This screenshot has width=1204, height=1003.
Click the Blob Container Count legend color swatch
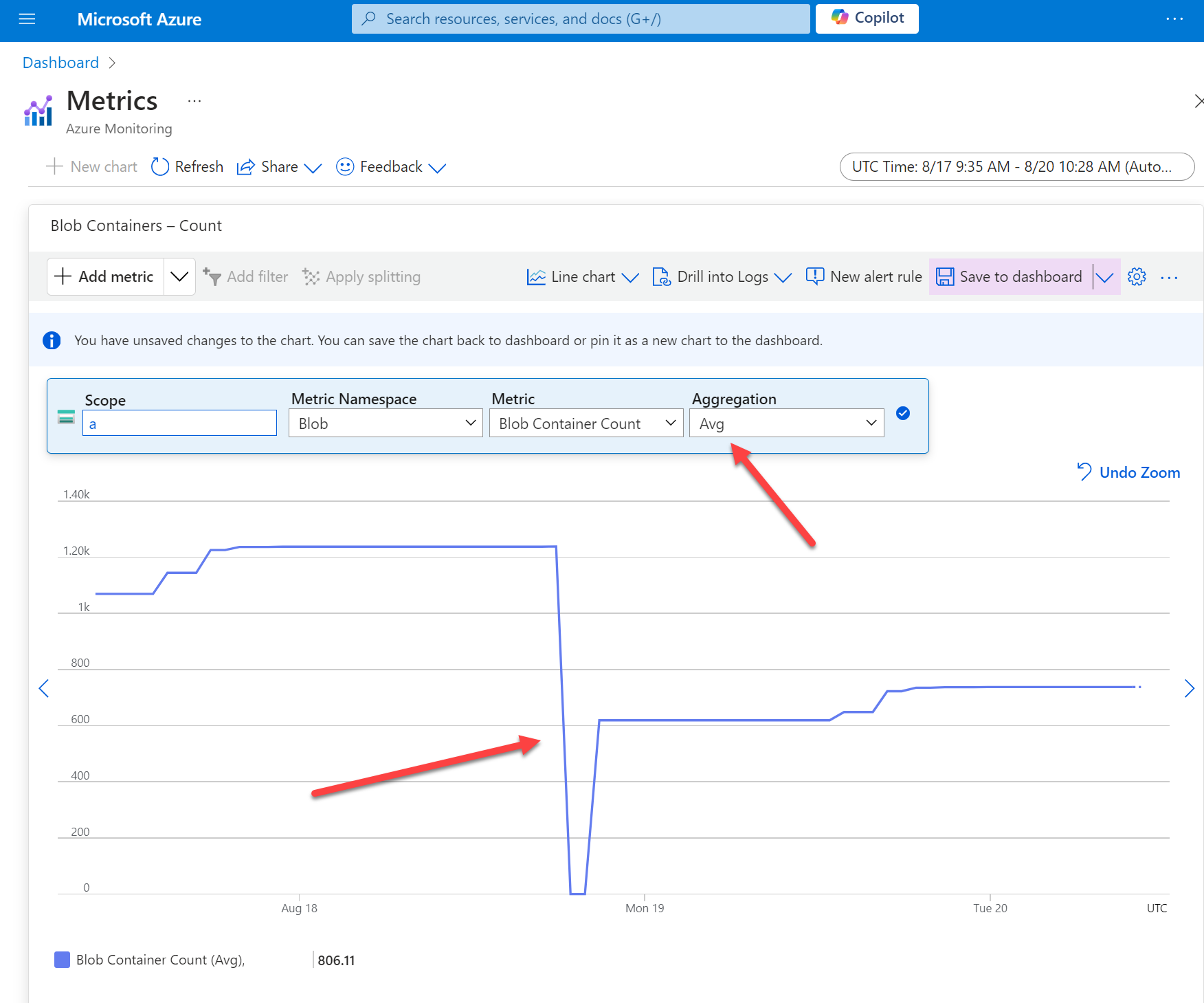point(62,960)
